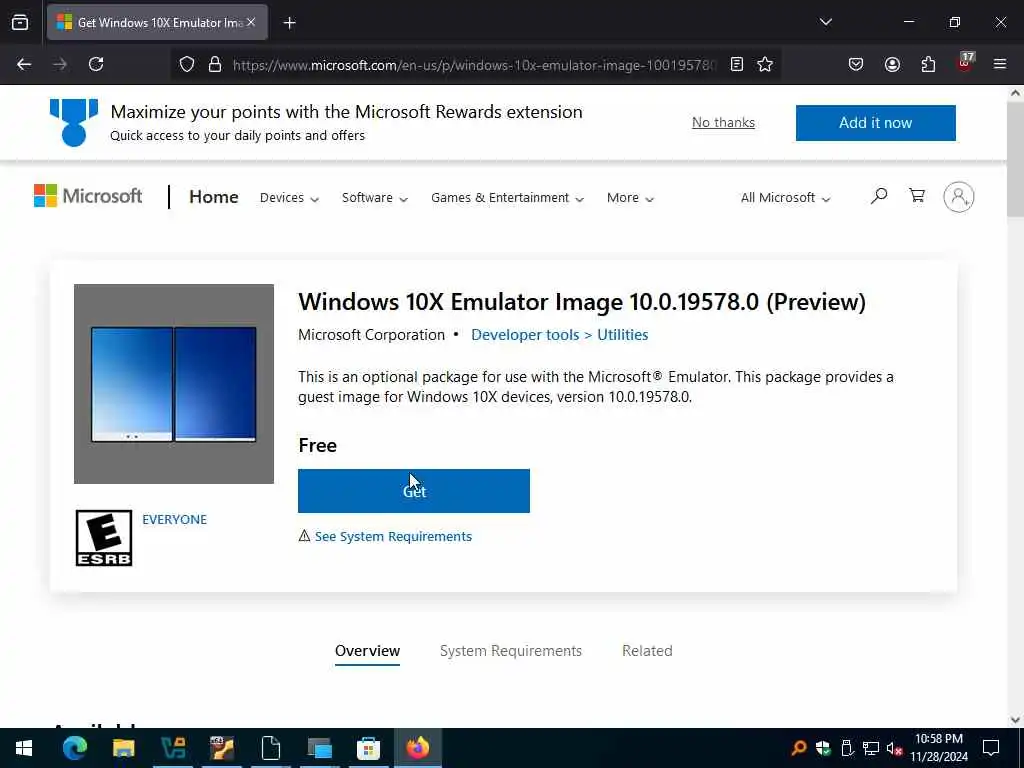Click the Microsoft logo

tap(88, 196)
